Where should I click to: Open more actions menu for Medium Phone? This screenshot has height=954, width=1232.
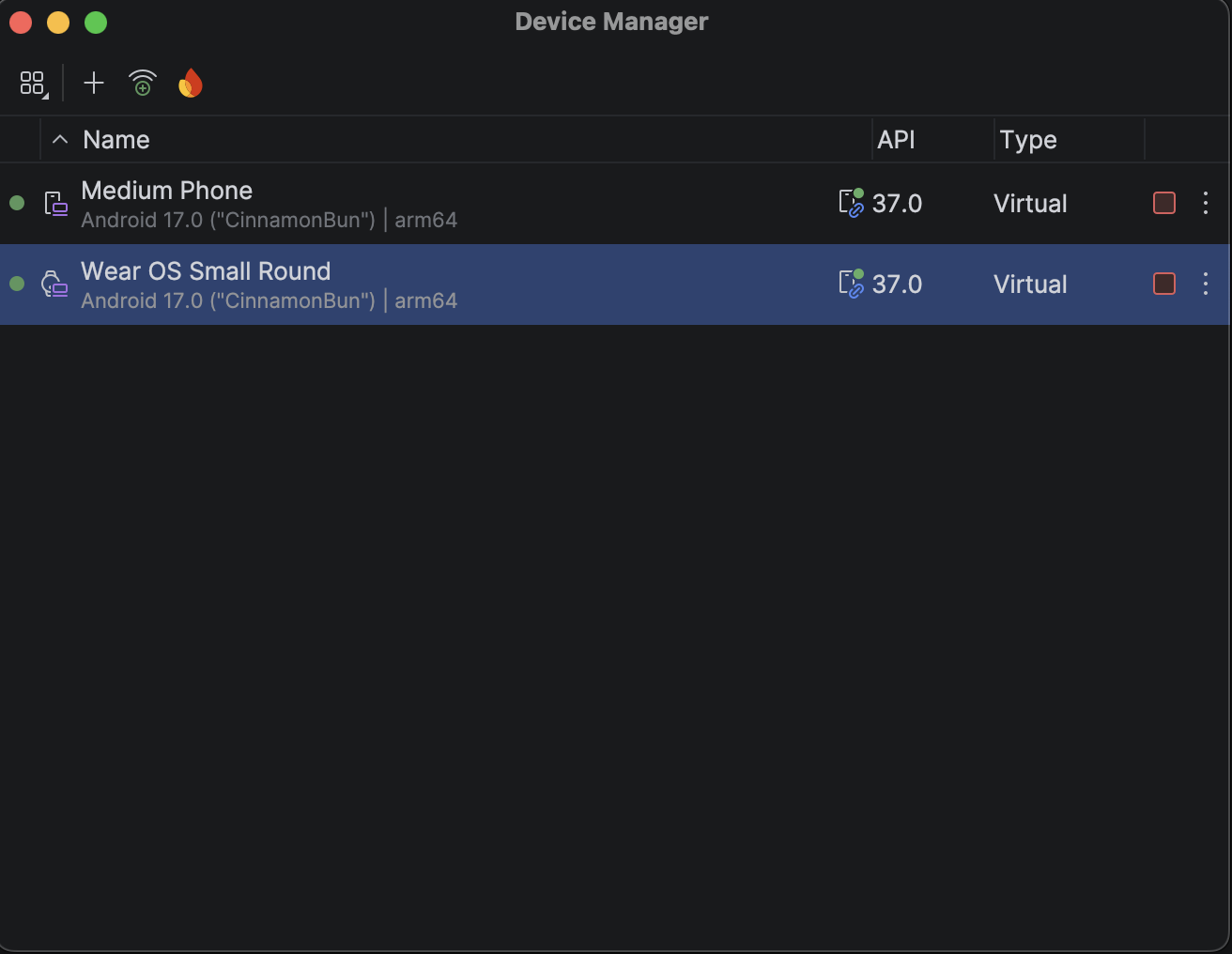pyautogui.click(x=1206, y=203)
